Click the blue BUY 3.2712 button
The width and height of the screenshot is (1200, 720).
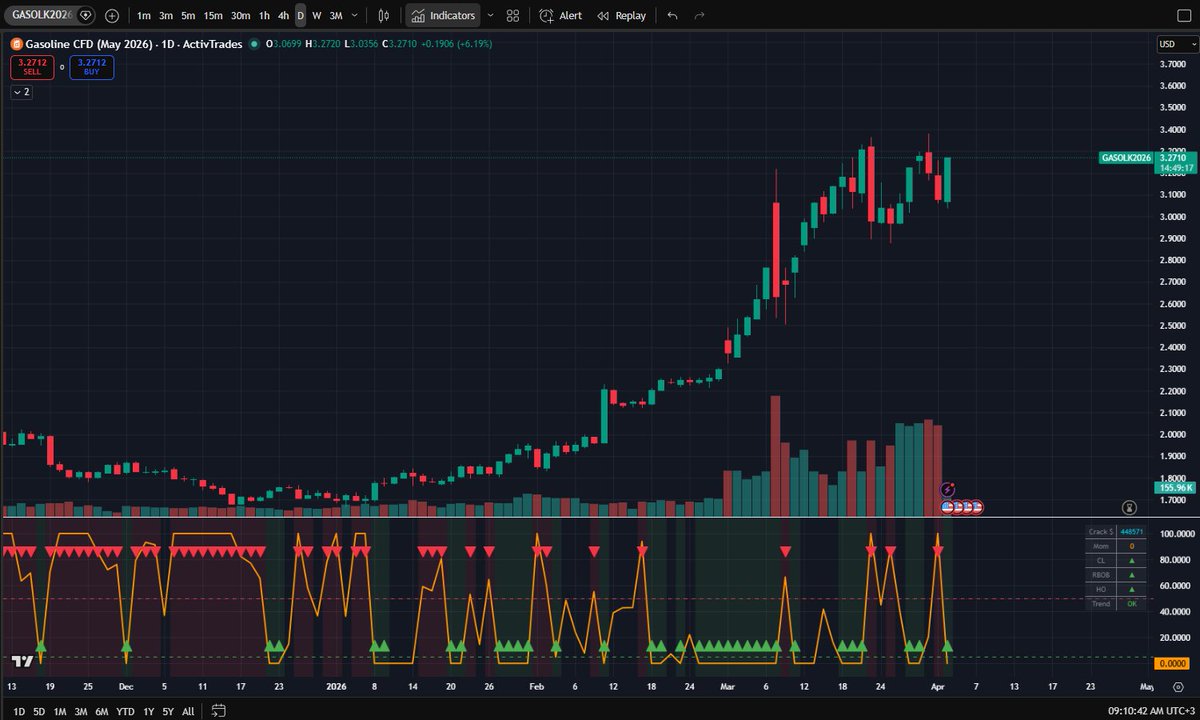click(x=92, y=67)
